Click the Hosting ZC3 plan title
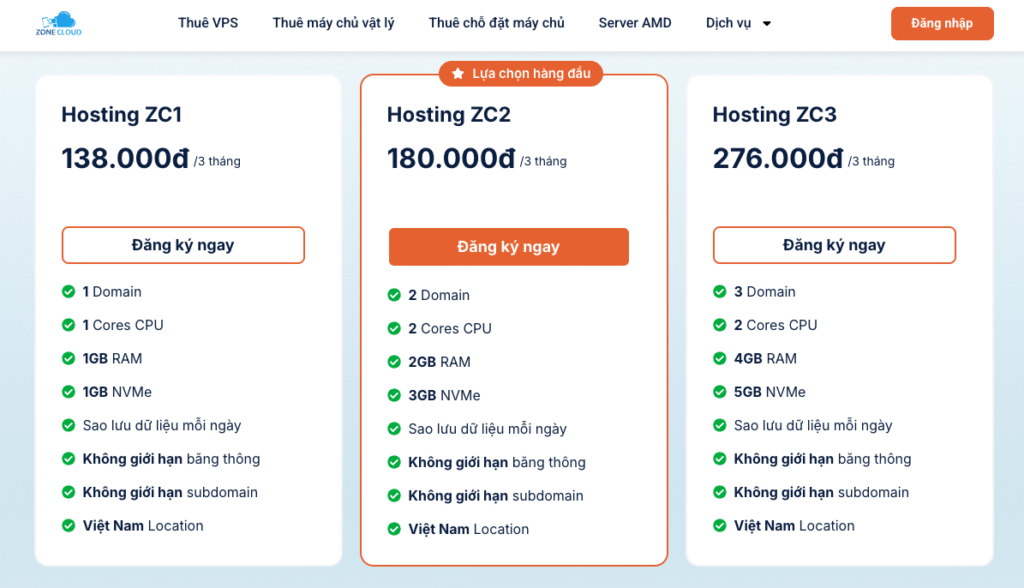 pyautogui.click(x=774, y=115)
